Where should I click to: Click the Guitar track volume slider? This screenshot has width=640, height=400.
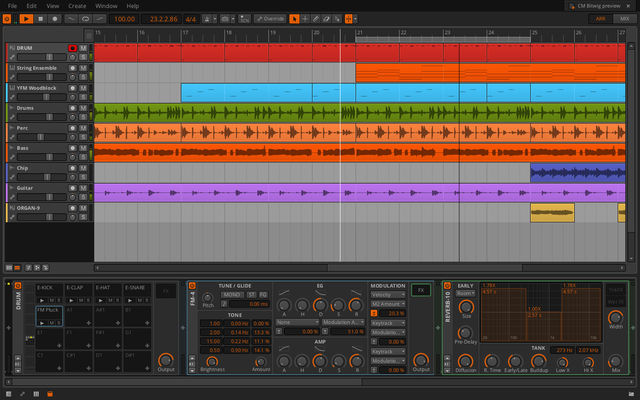pyautogui.click(x=42, y=197)
